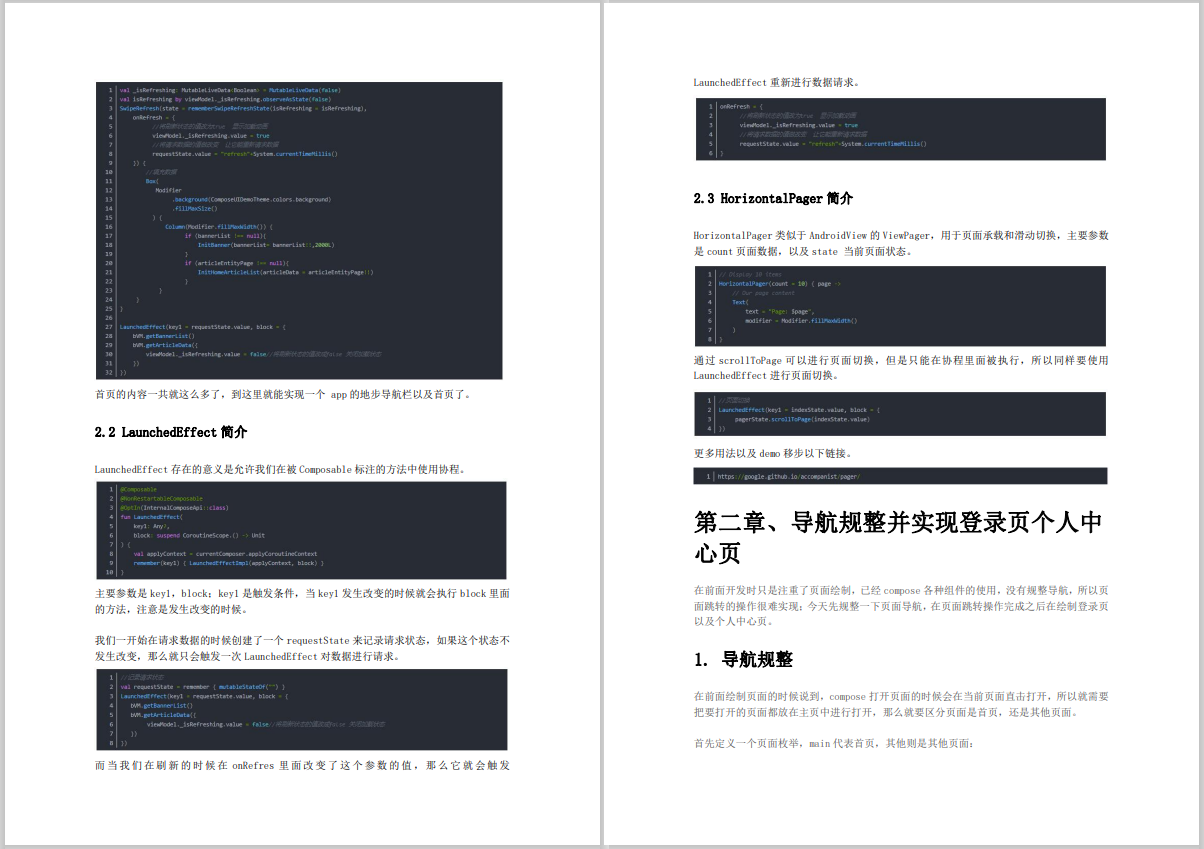Image resolution: width=1204 pixels, height=849 pixels.
Task: Click paragraph "在前面开发时只是注重了页面绘制"
Action: pyautogui.click(x=901, y=605)
